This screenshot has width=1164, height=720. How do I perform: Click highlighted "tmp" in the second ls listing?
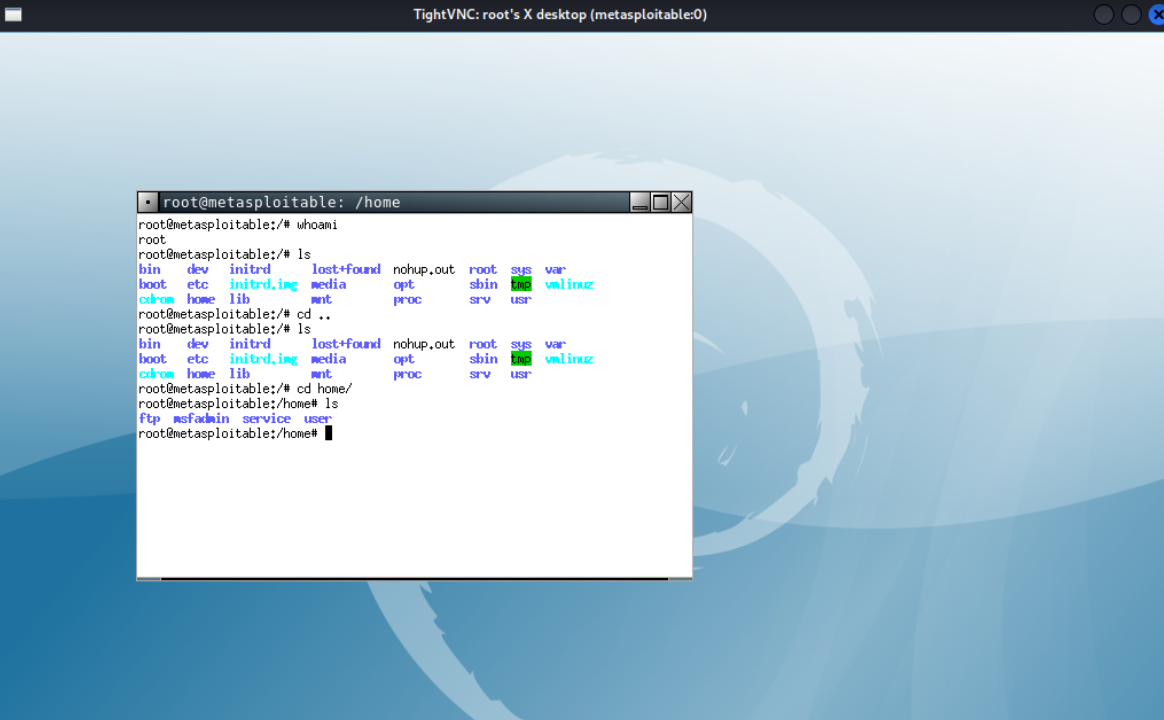coord(521,359)
